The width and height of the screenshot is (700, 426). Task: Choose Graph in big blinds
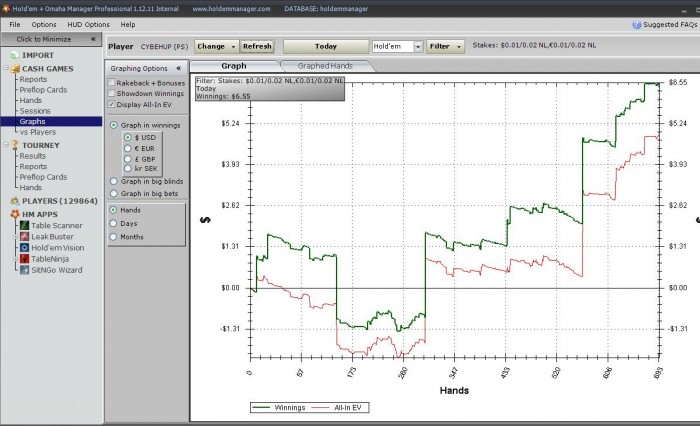point(113,181)
